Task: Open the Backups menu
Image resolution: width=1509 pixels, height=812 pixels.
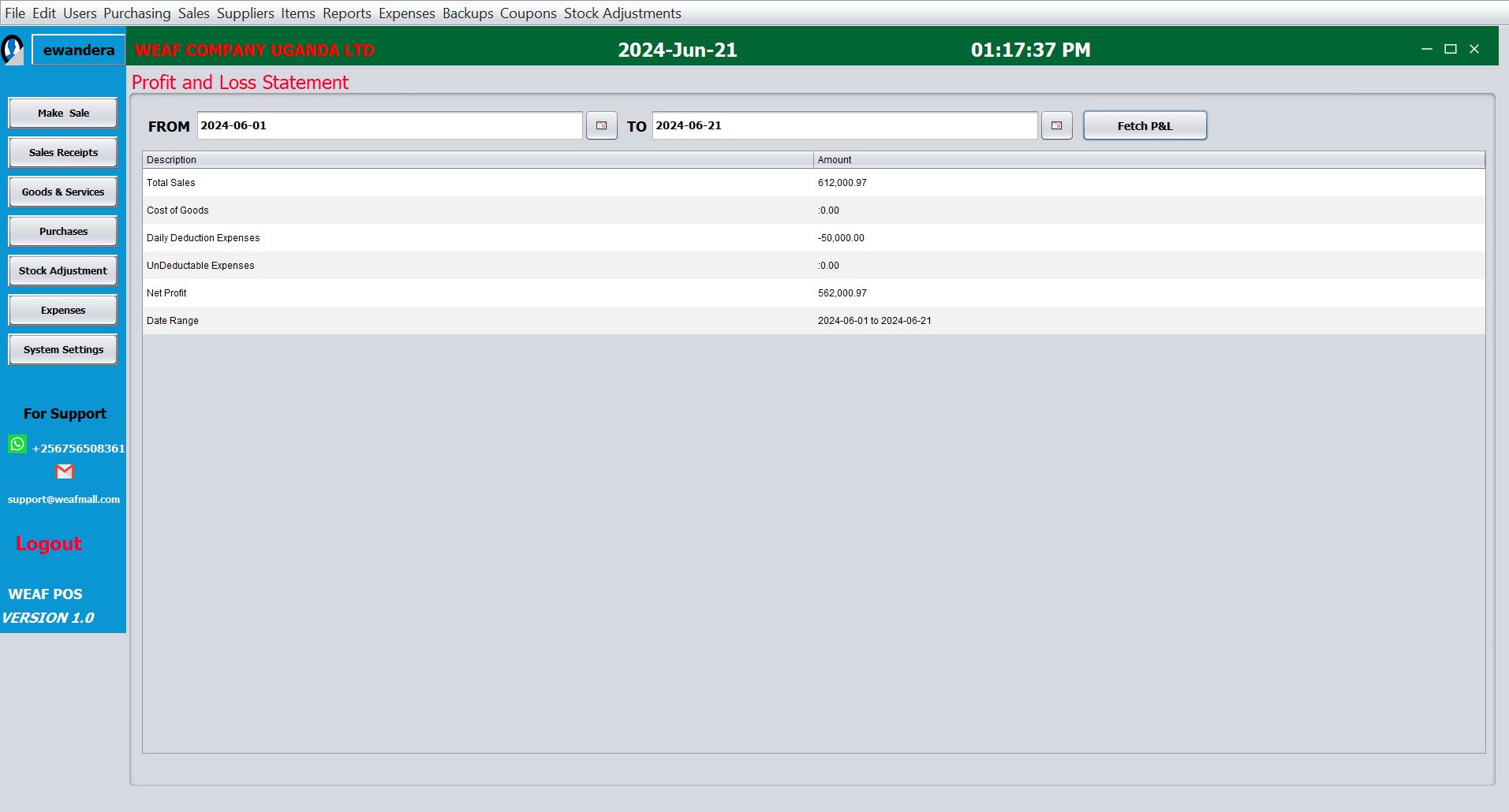Action: point(468,13)
